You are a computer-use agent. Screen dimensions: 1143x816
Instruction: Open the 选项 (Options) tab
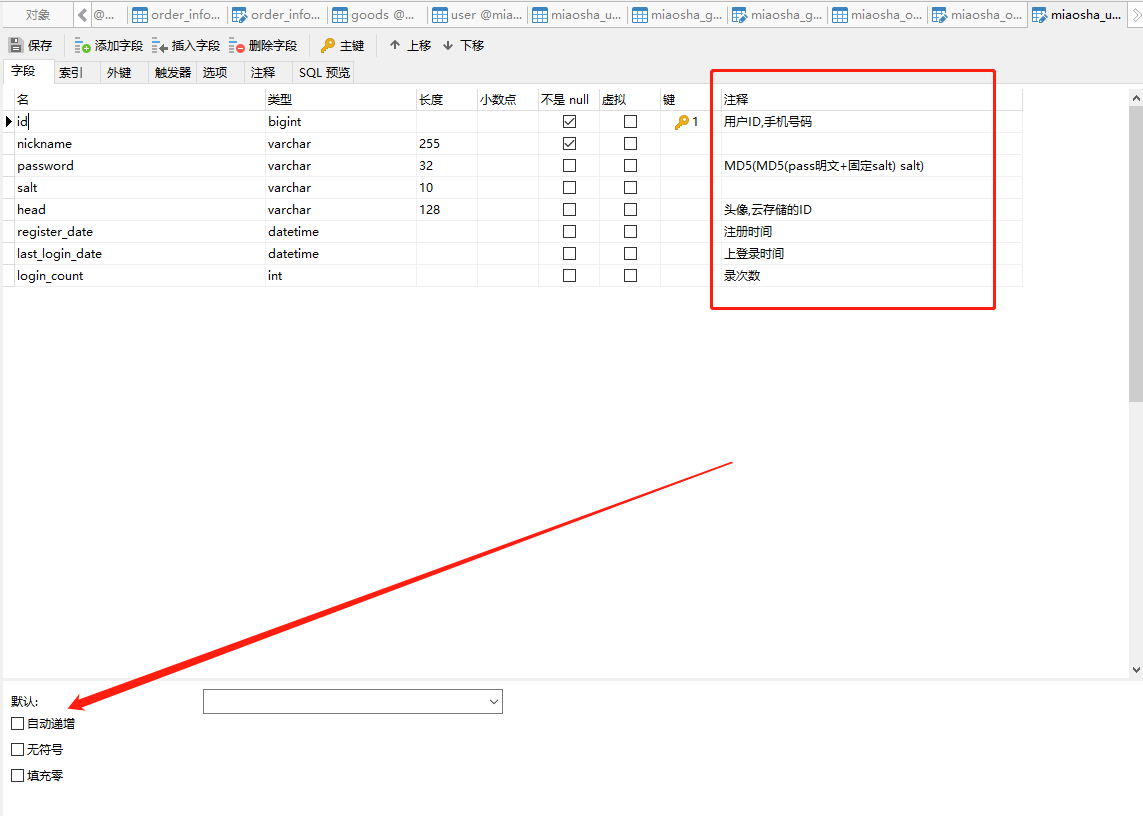pos(215,72)
